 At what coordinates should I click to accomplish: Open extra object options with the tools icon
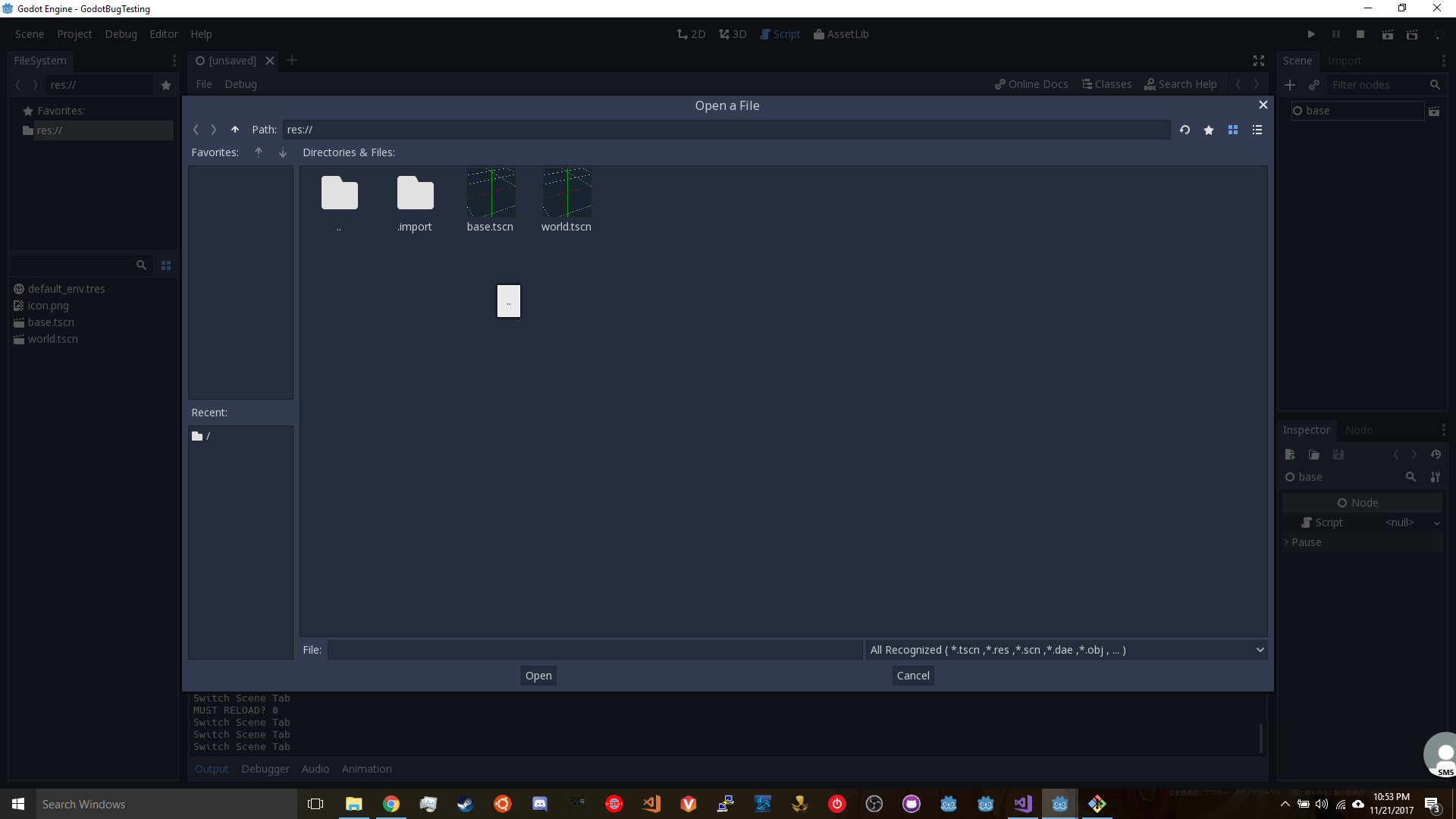(1436, 477)
